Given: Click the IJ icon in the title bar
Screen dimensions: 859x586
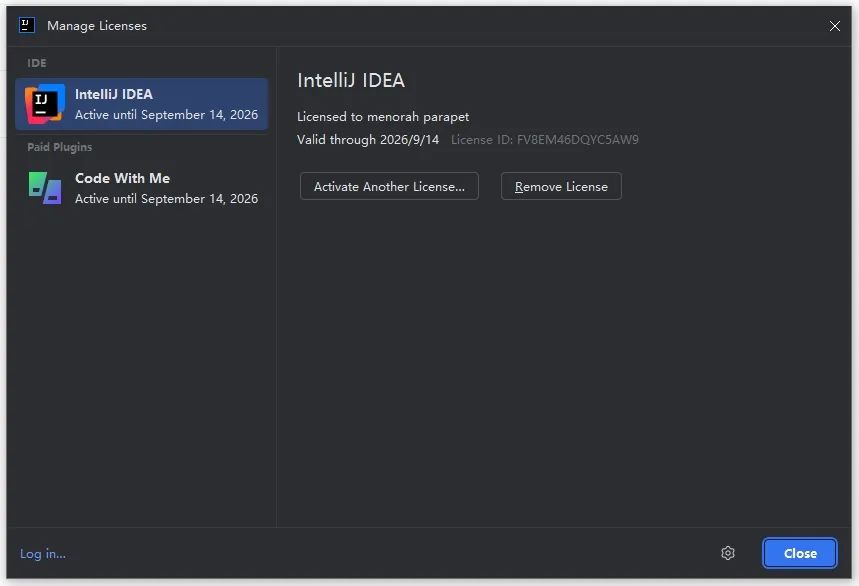Looking at the screenshot, I should pos(26,25).
